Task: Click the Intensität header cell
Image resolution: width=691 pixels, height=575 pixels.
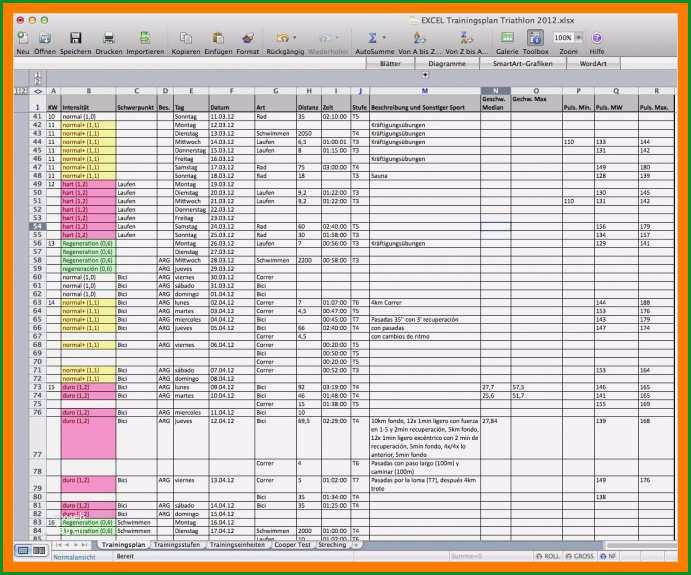Action: click(88, 103)
